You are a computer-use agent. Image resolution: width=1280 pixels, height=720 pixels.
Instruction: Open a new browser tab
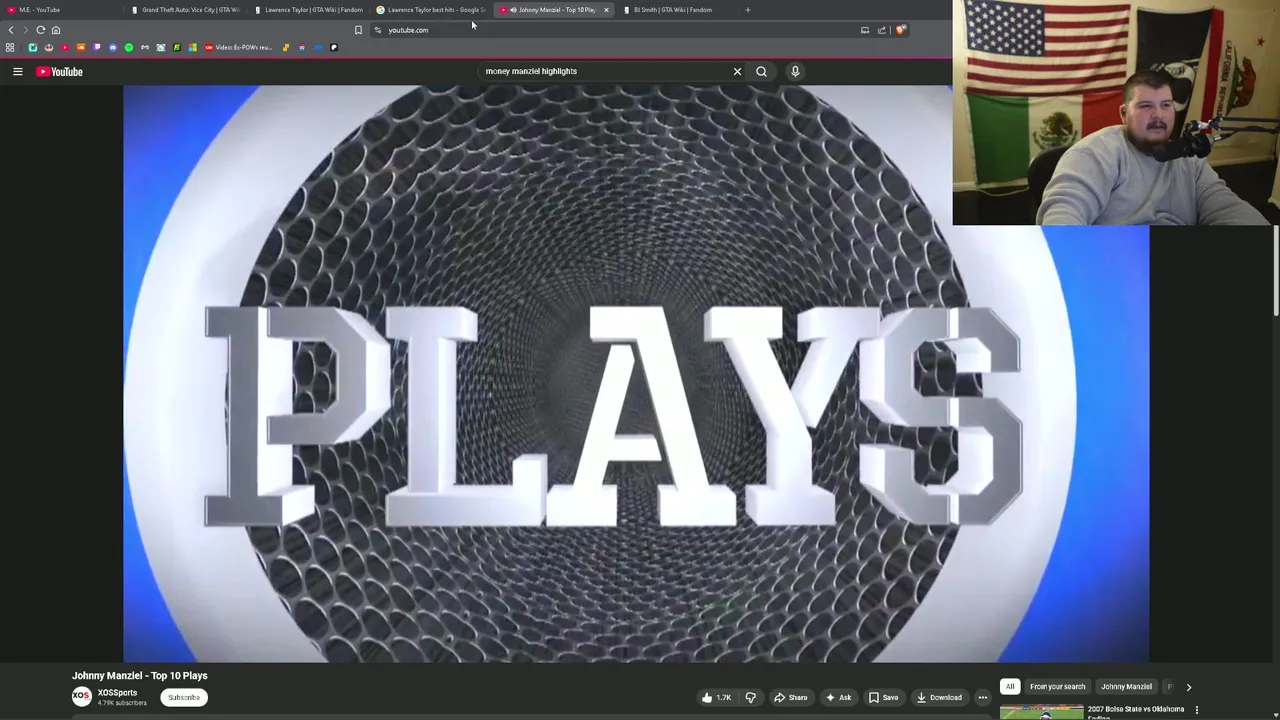tap(747, 10)
